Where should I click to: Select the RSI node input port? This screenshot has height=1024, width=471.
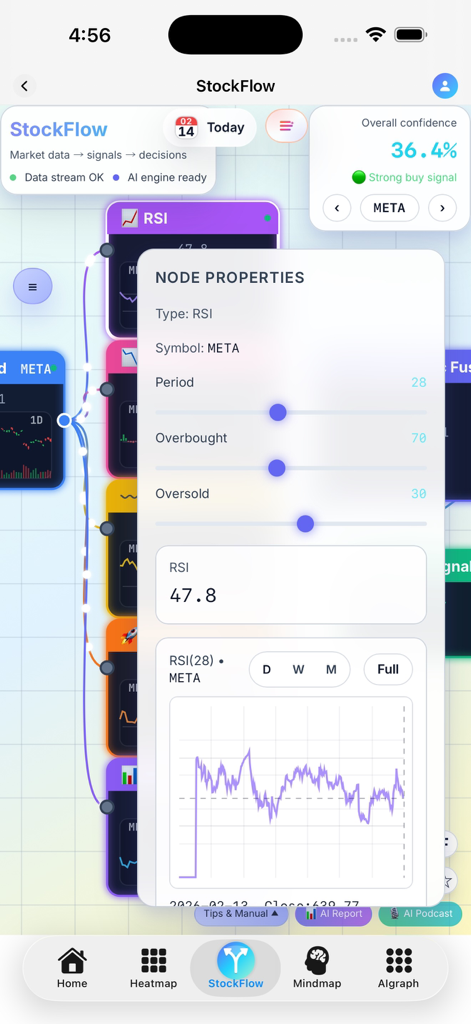tap(106, 250)
